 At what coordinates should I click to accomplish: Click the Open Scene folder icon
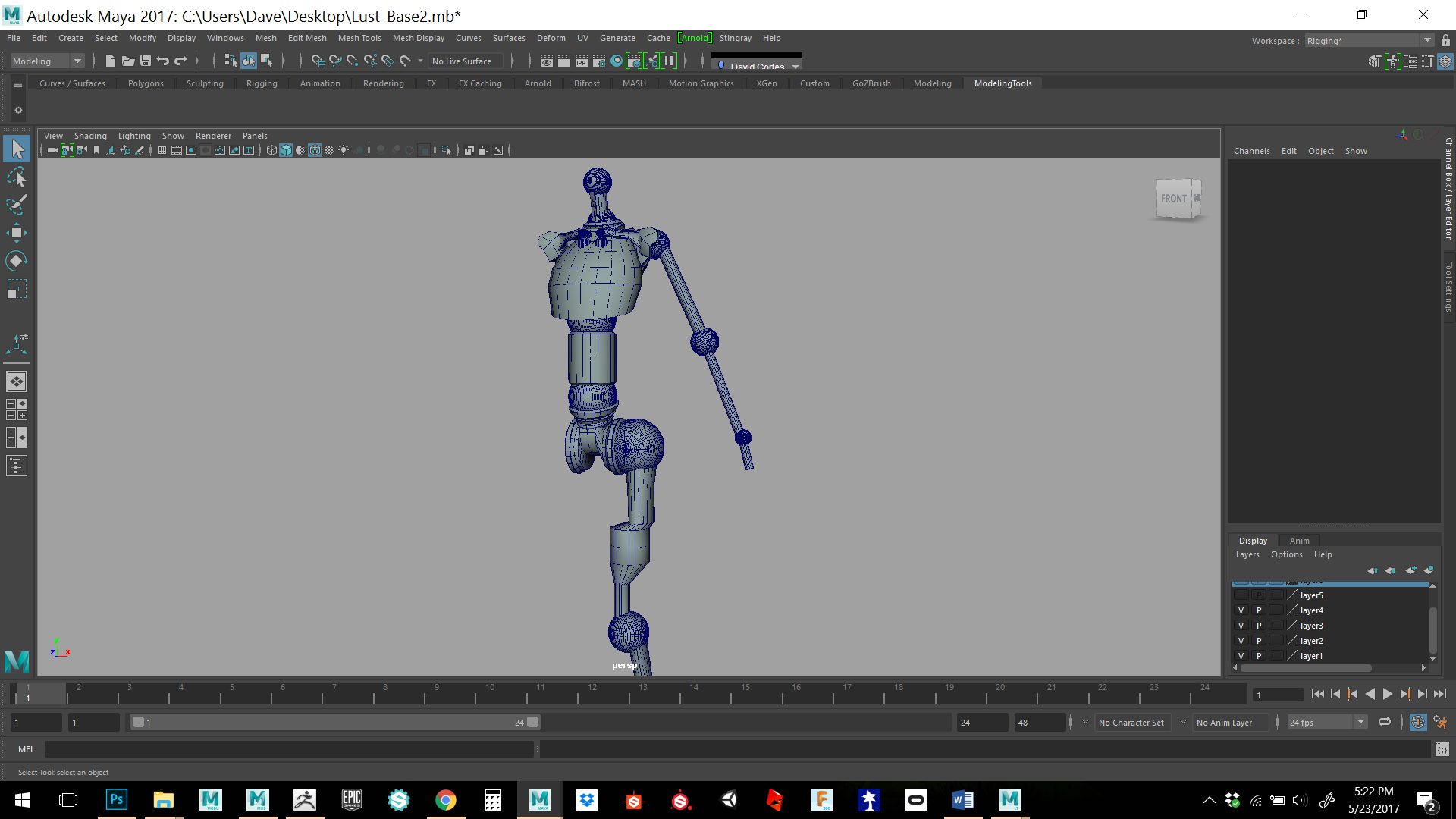(128, 61)
